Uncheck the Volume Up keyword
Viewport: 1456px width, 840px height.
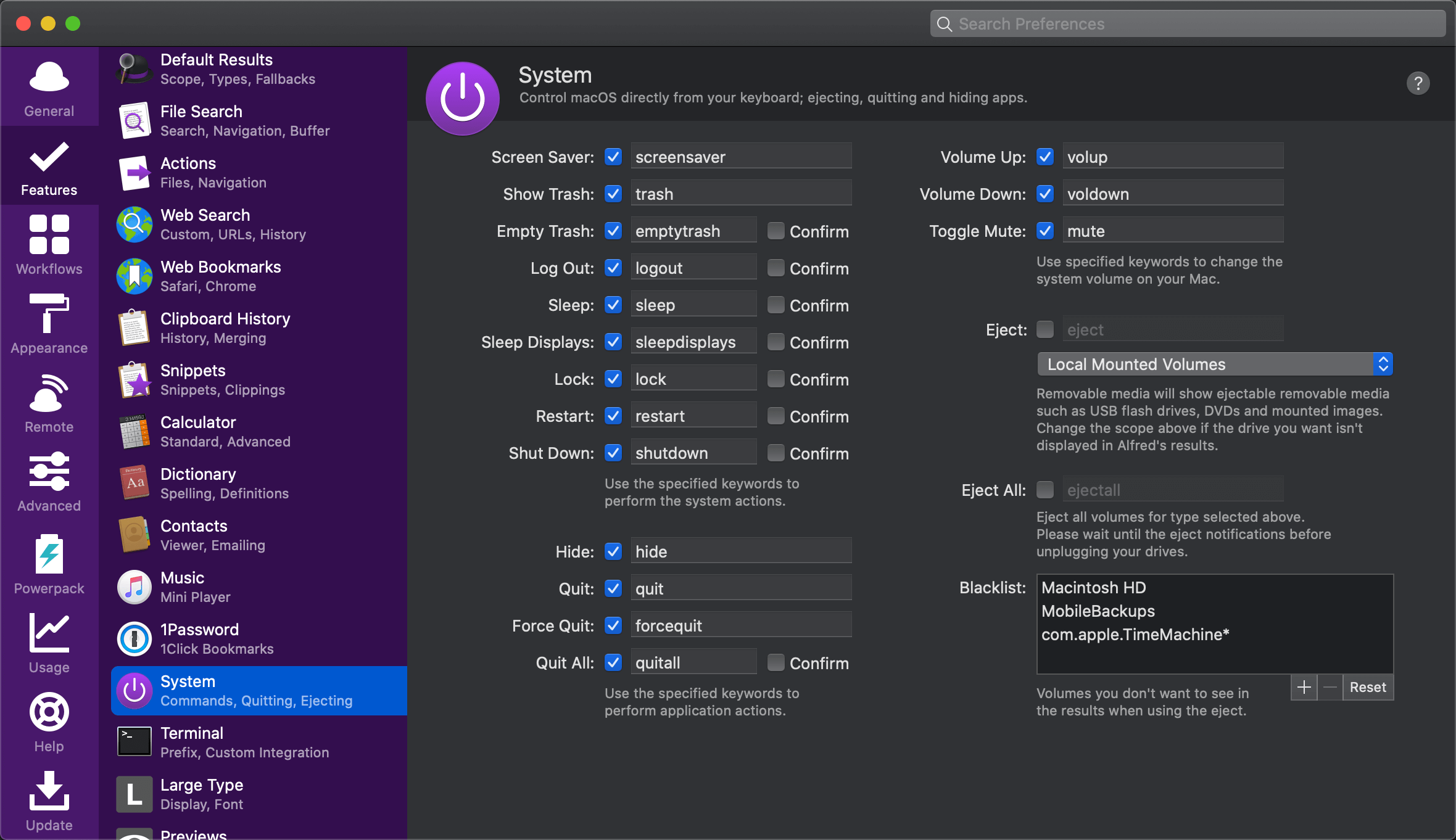pos(1045,157)
